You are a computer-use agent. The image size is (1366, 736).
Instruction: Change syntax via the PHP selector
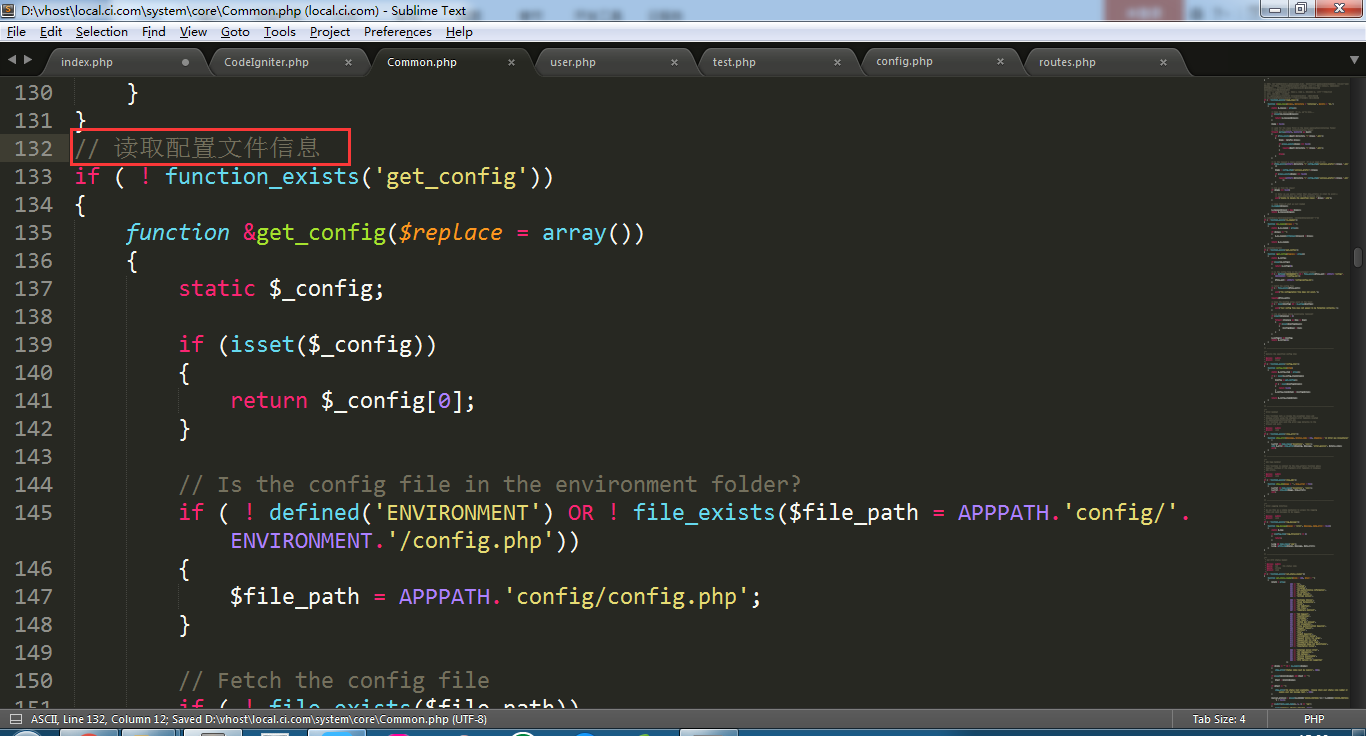click(1313, 719)
